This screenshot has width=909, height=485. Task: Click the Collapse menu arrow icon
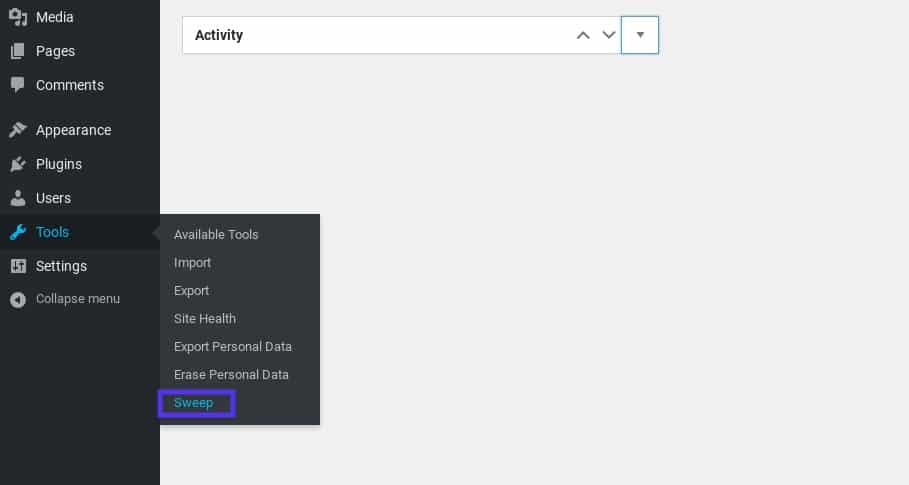pyautogui.click(x=17, y=299)
